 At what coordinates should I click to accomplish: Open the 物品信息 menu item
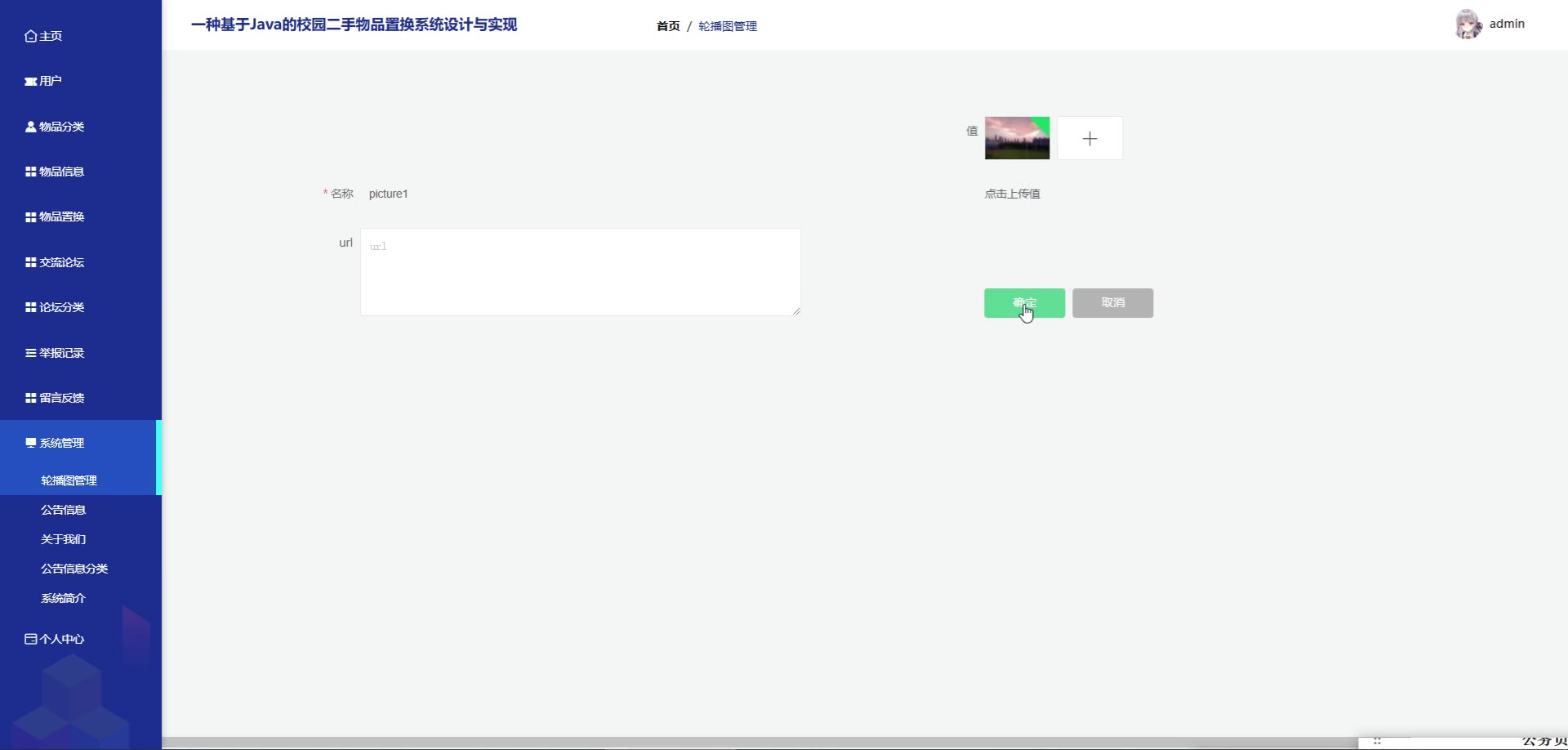80,172
